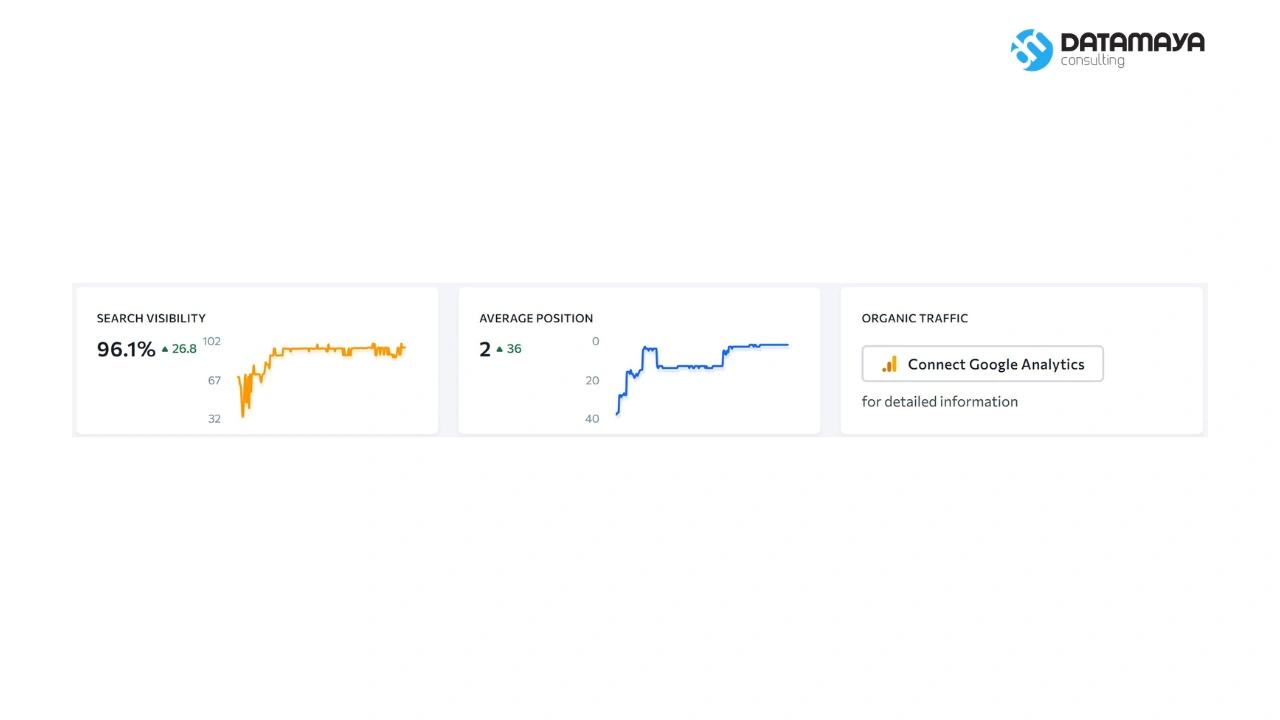Click the Google Analytics bar chart icon
Viewport: 1280px width, 720px height.
point(889,364)
